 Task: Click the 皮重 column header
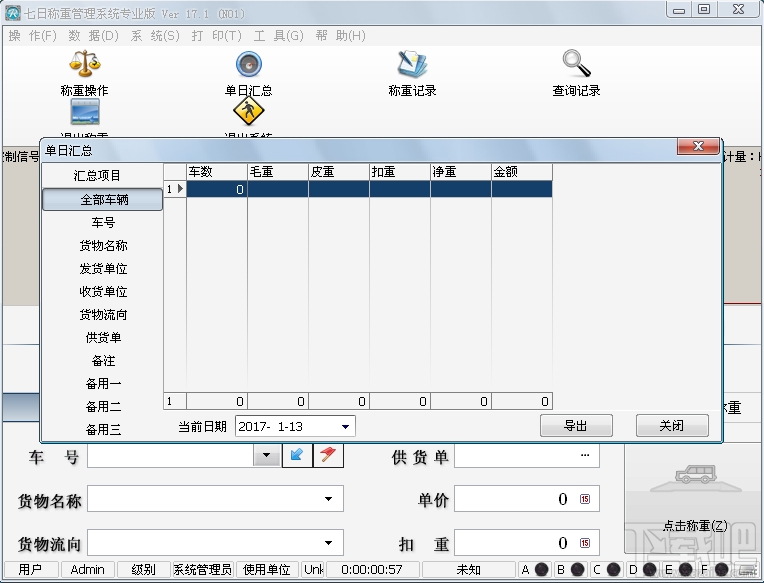[339, 172]
